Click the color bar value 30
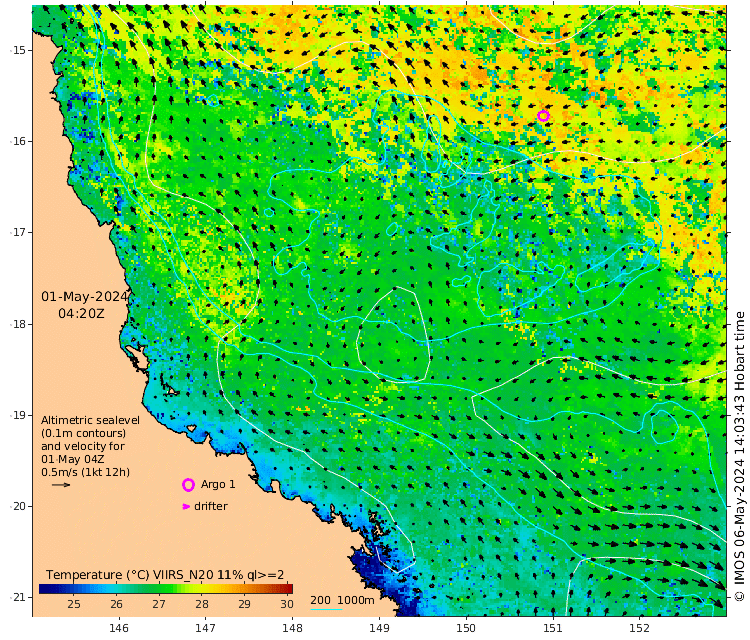750x640 pixels. point(287,604)
